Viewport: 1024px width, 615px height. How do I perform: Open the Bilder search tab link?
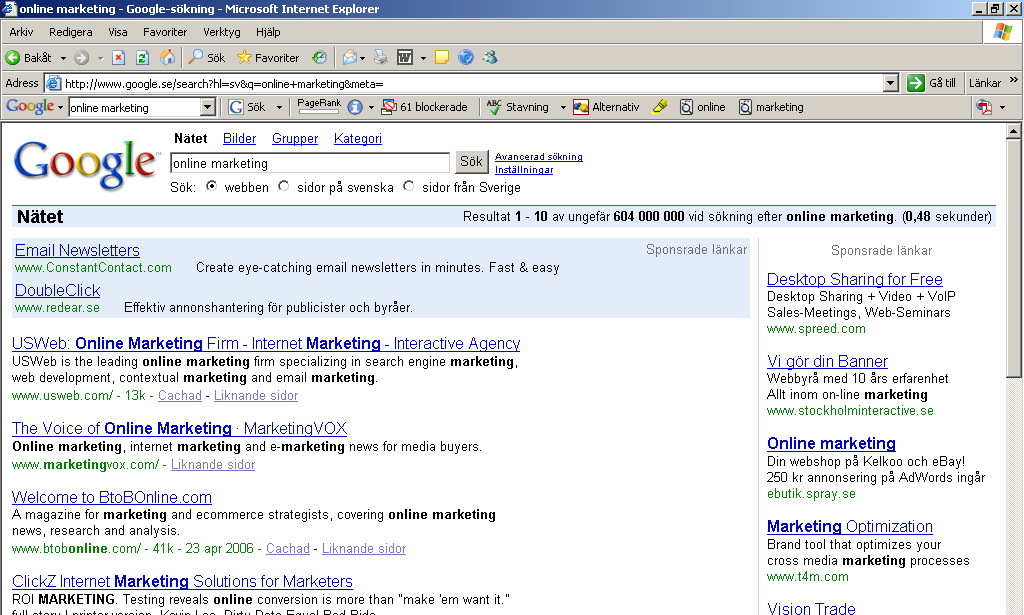point(239,138)
